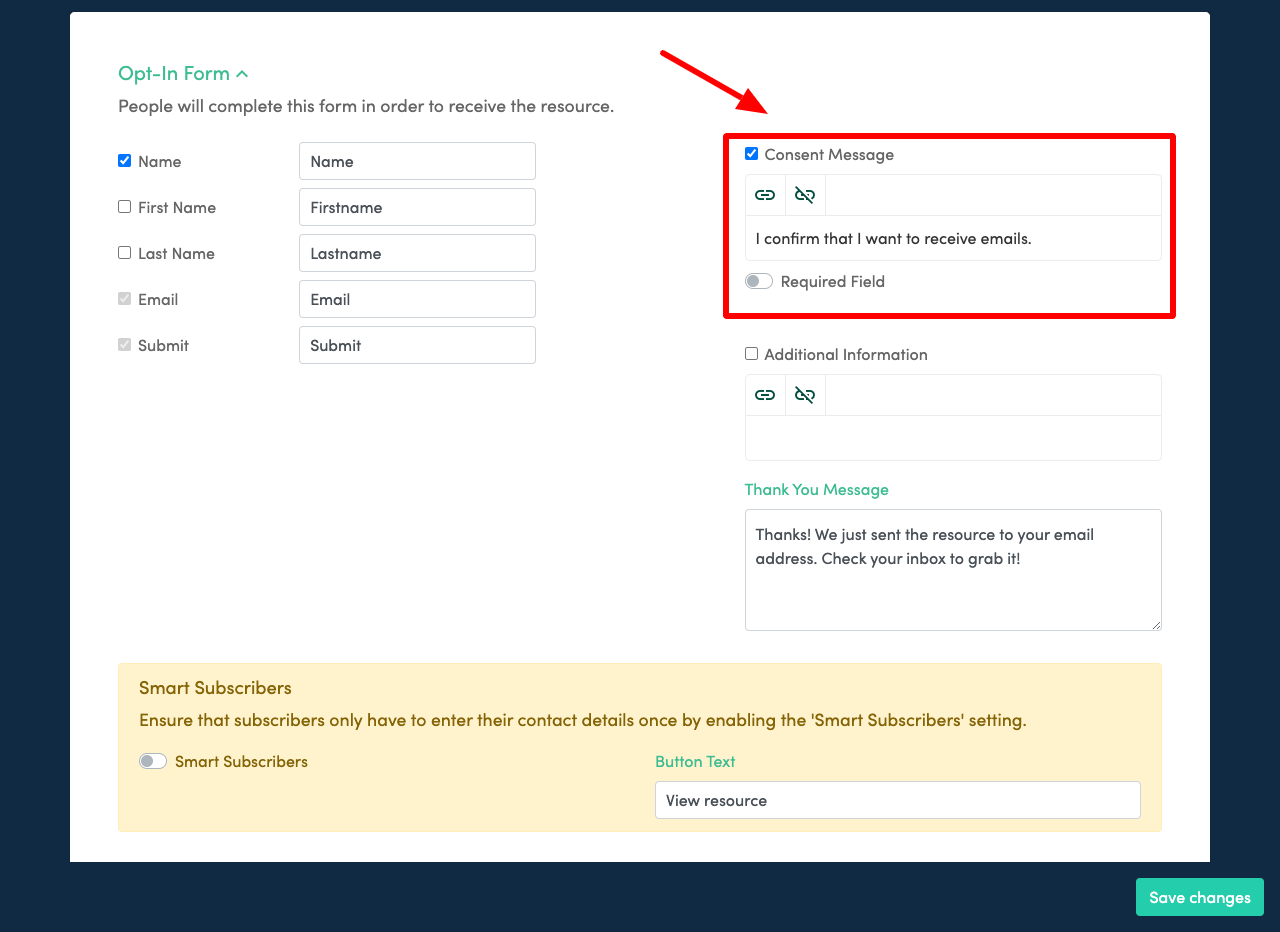1280x932 pixels.
Task: Click the Firstname text field
Action: (417, 207)
